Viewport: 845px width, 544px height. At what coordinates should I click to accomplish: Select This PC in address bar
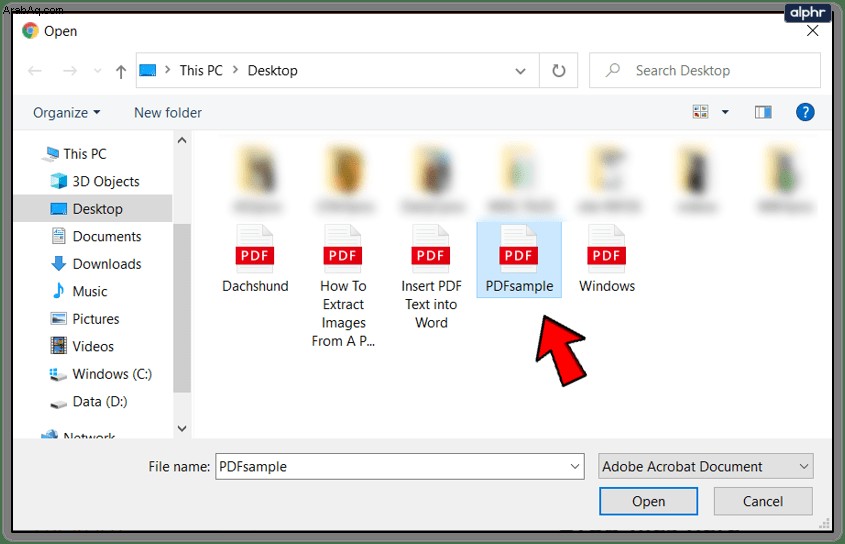point(201,71)
